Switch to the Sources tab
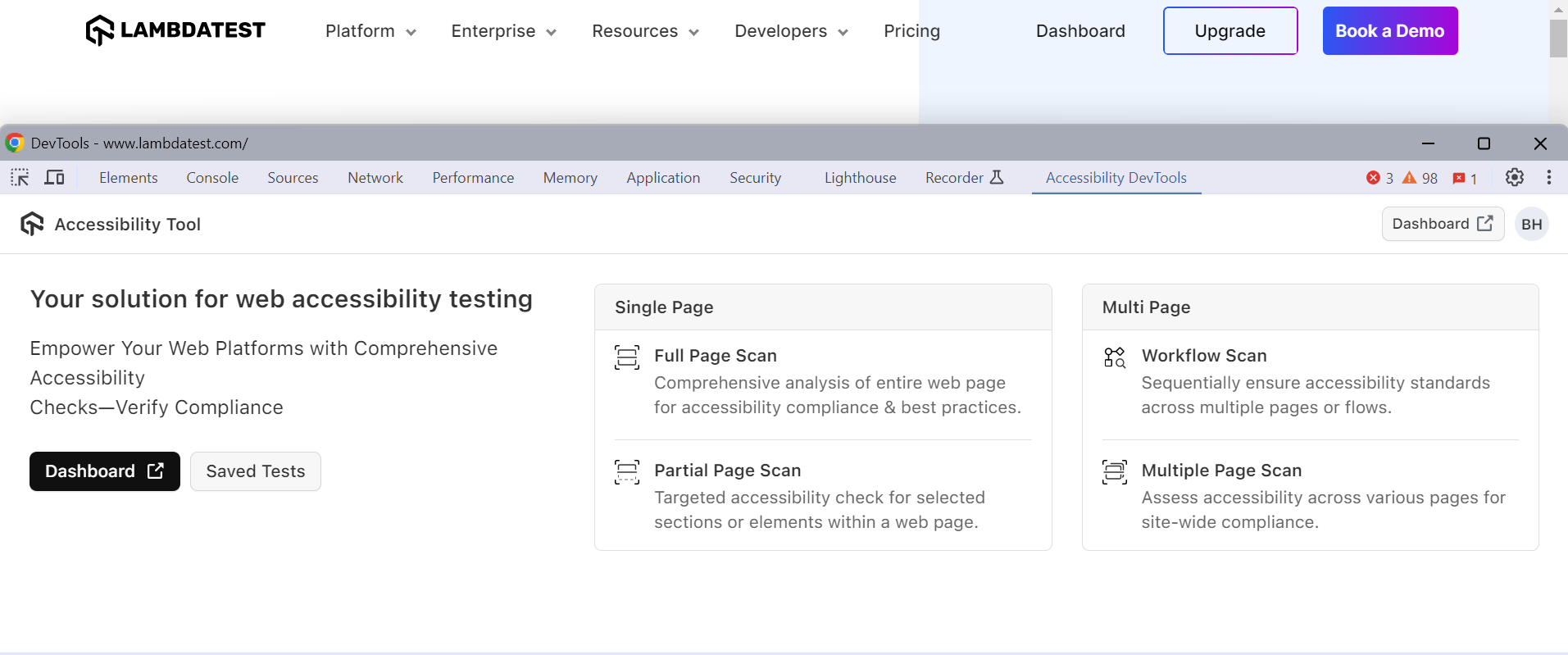The image size is (1568, 655). click(293, 178)
